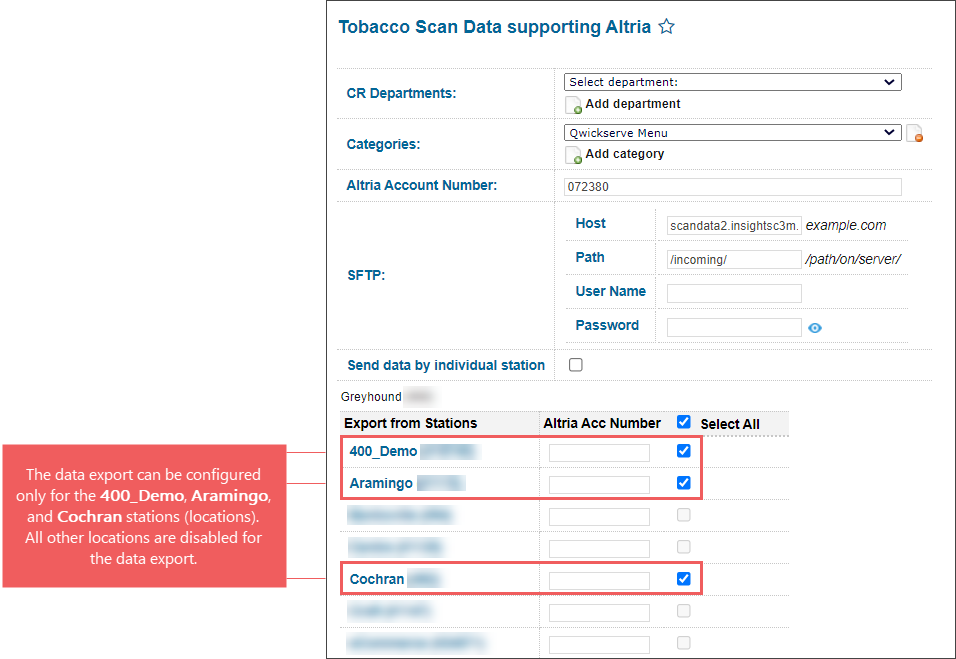This screenshot has height=659, width=956.
Task: Uncheck the Aramingo station checkbox
Action: (683, 483)
